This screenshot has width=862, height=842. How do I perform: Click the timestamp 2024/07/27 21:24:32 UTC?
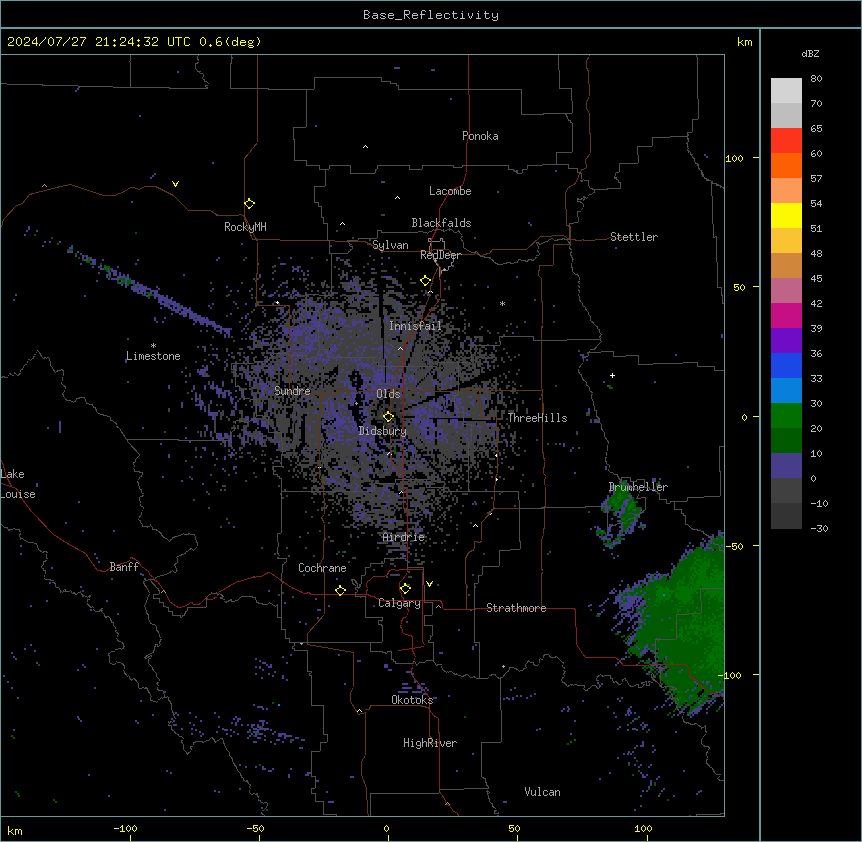point(99,42)
